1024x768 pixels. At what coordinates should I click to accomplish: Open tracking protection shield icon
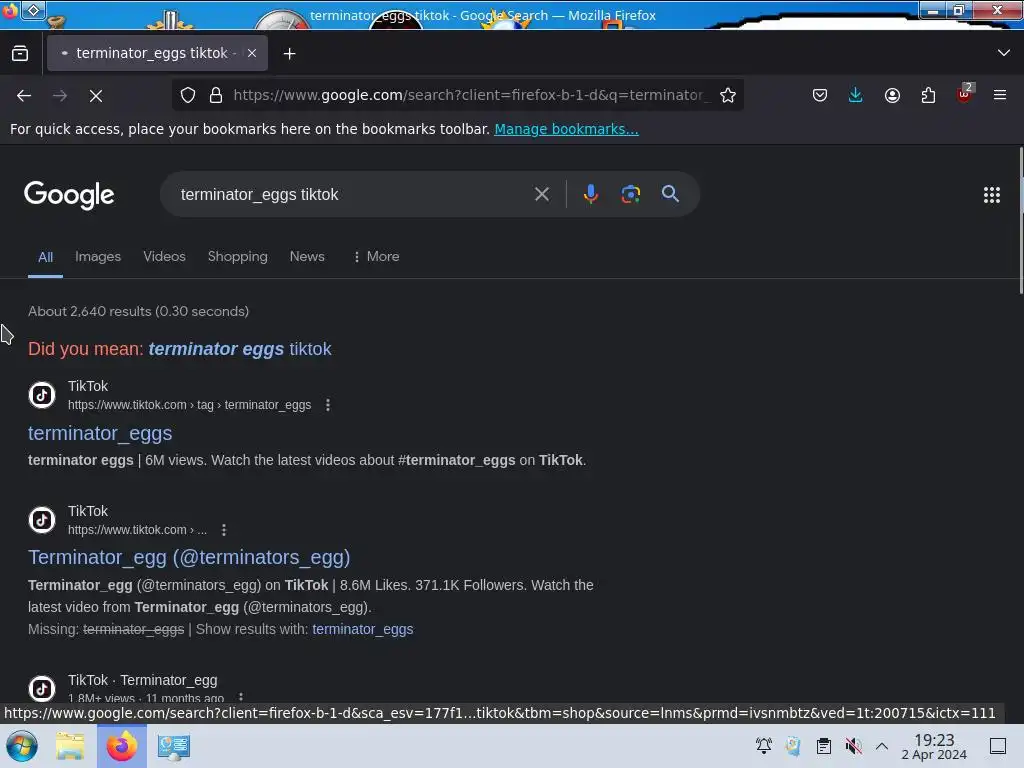[188, 95]
